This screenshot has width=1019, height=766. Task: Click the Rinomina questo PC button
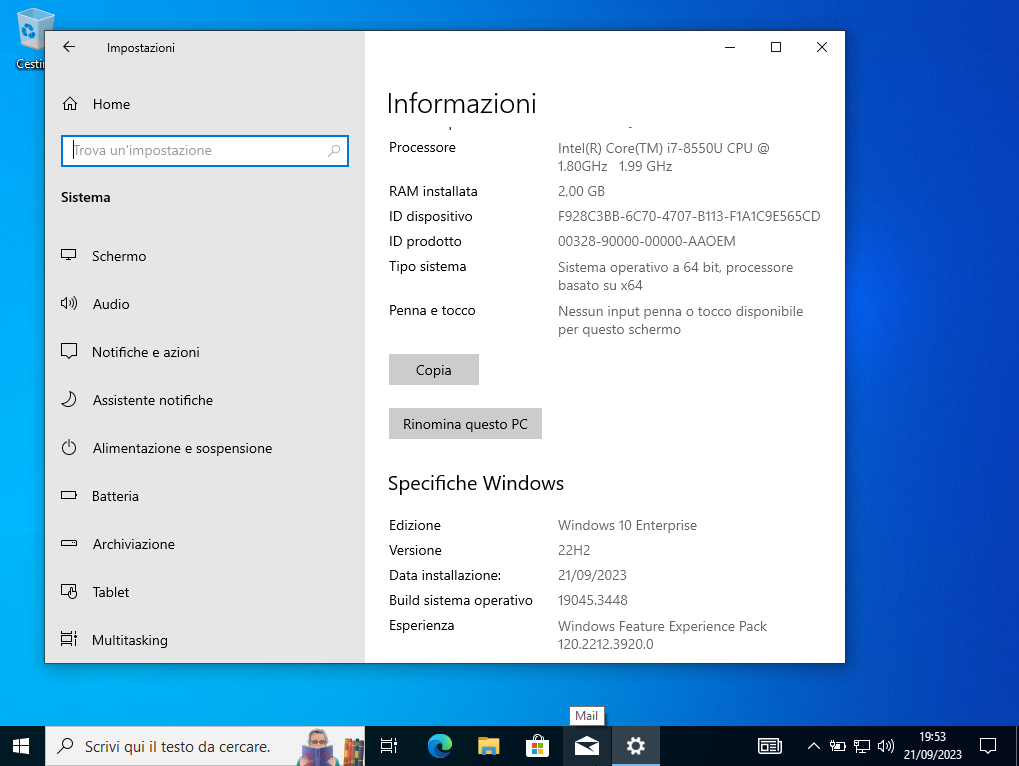click(x=465, y=424)
